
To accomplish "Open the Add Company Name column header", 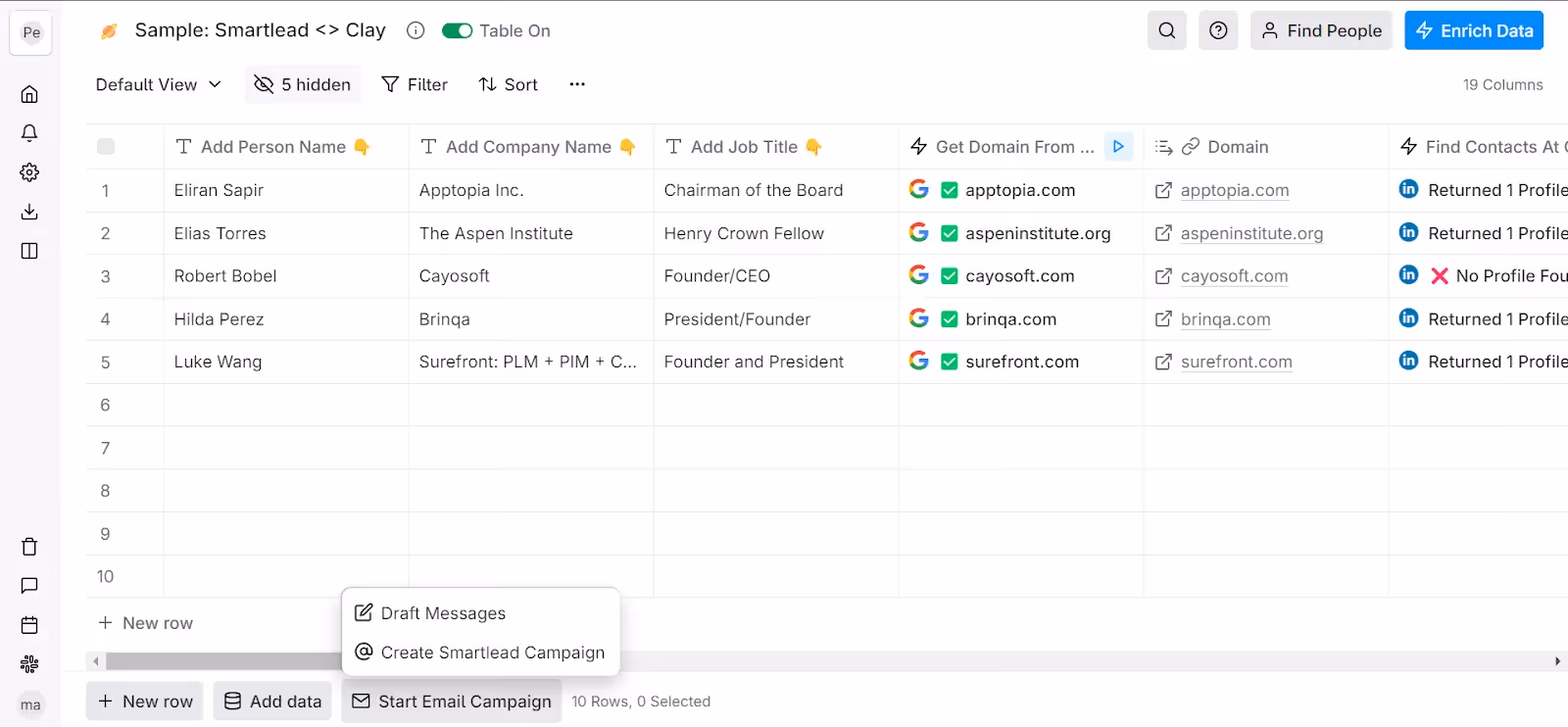I will [531, 147].
